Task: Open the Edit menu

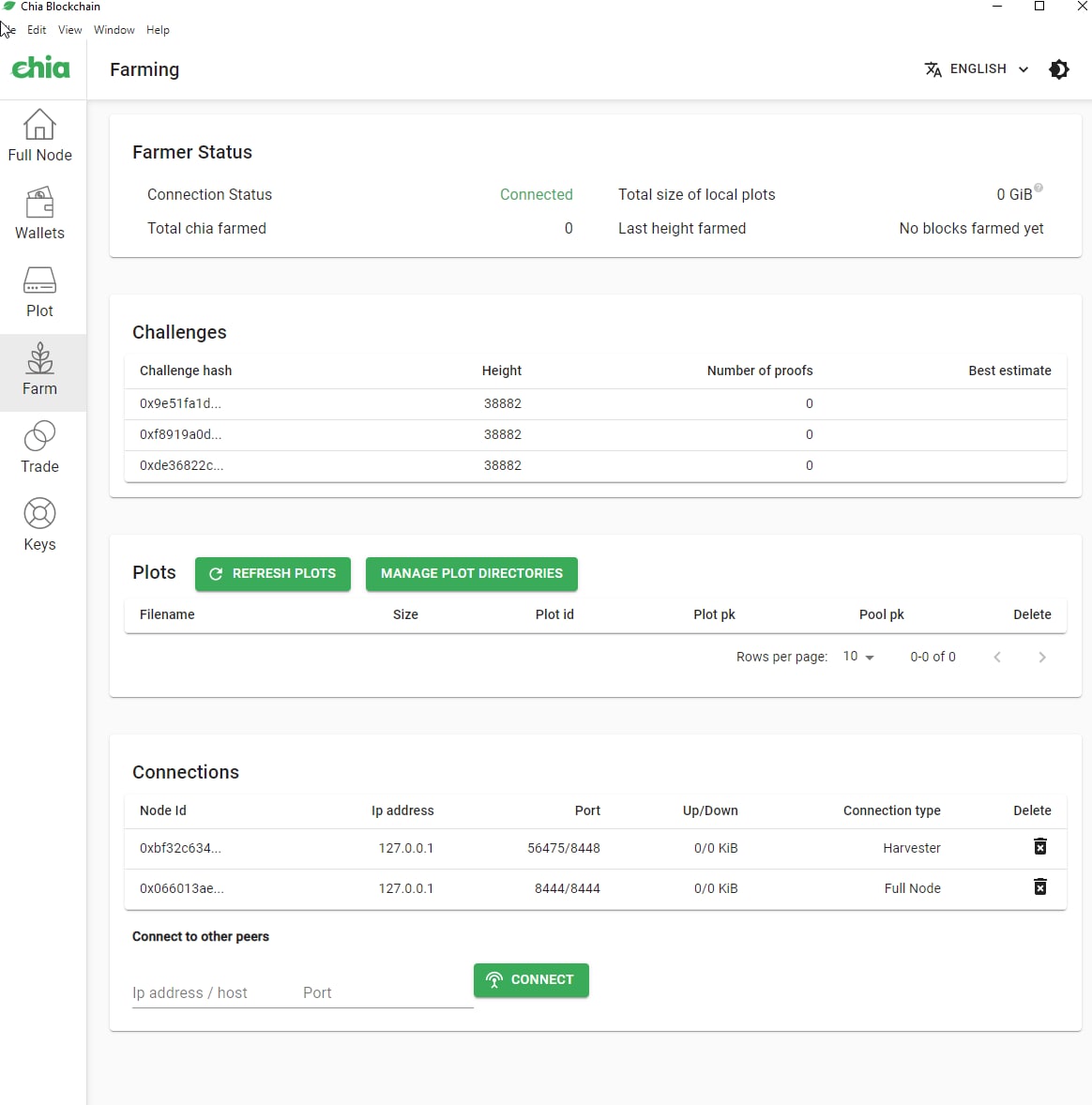Action: pyautogui.click(x=37, y=30)
